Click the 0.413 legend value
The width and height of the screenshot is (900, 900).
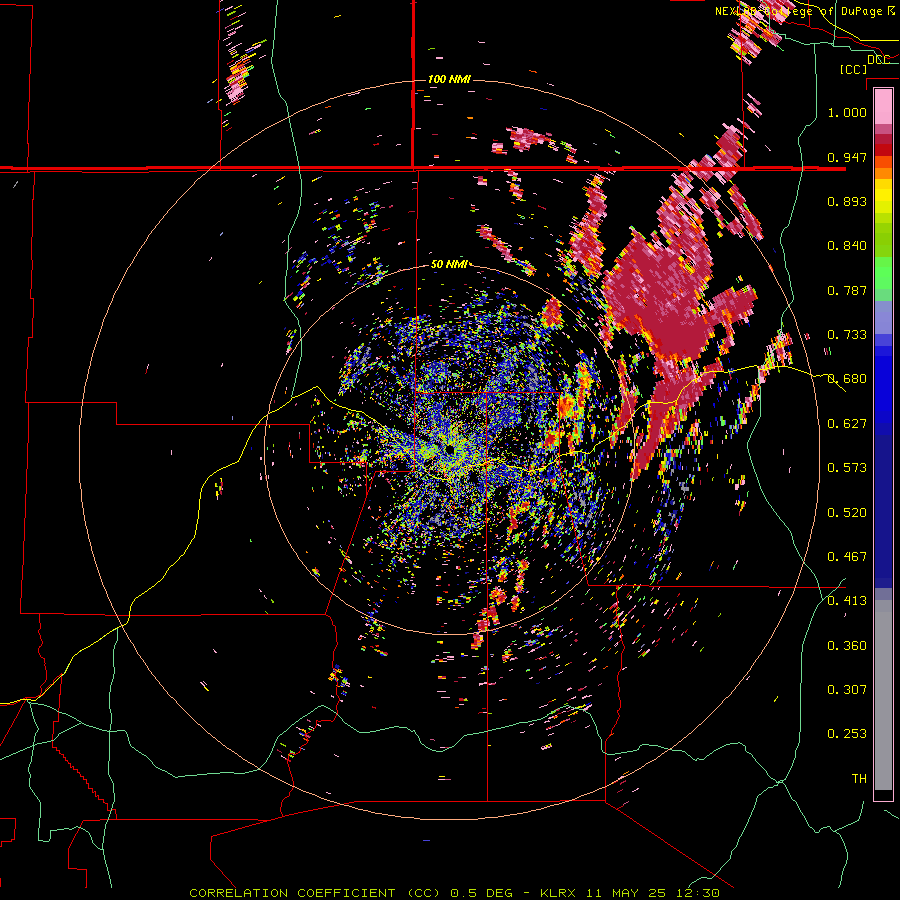tap(847, 601)
